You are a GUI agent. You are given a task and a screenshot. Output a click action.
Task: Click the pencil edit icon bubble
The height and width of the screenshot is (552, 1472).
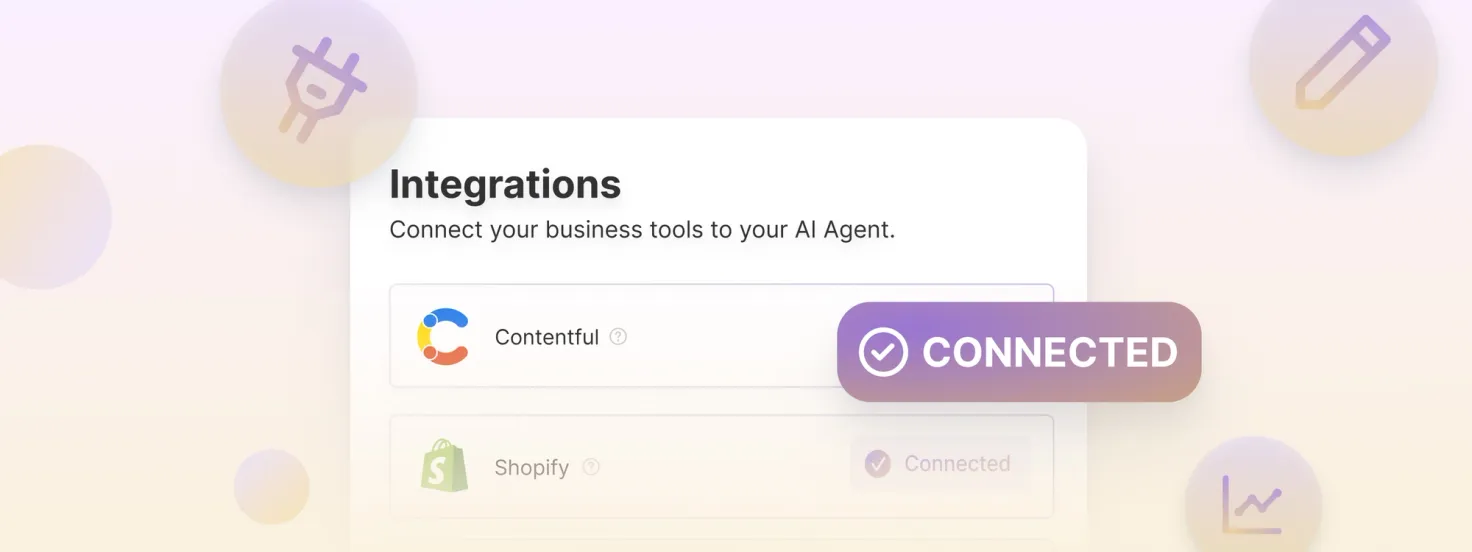point(1344,62)
